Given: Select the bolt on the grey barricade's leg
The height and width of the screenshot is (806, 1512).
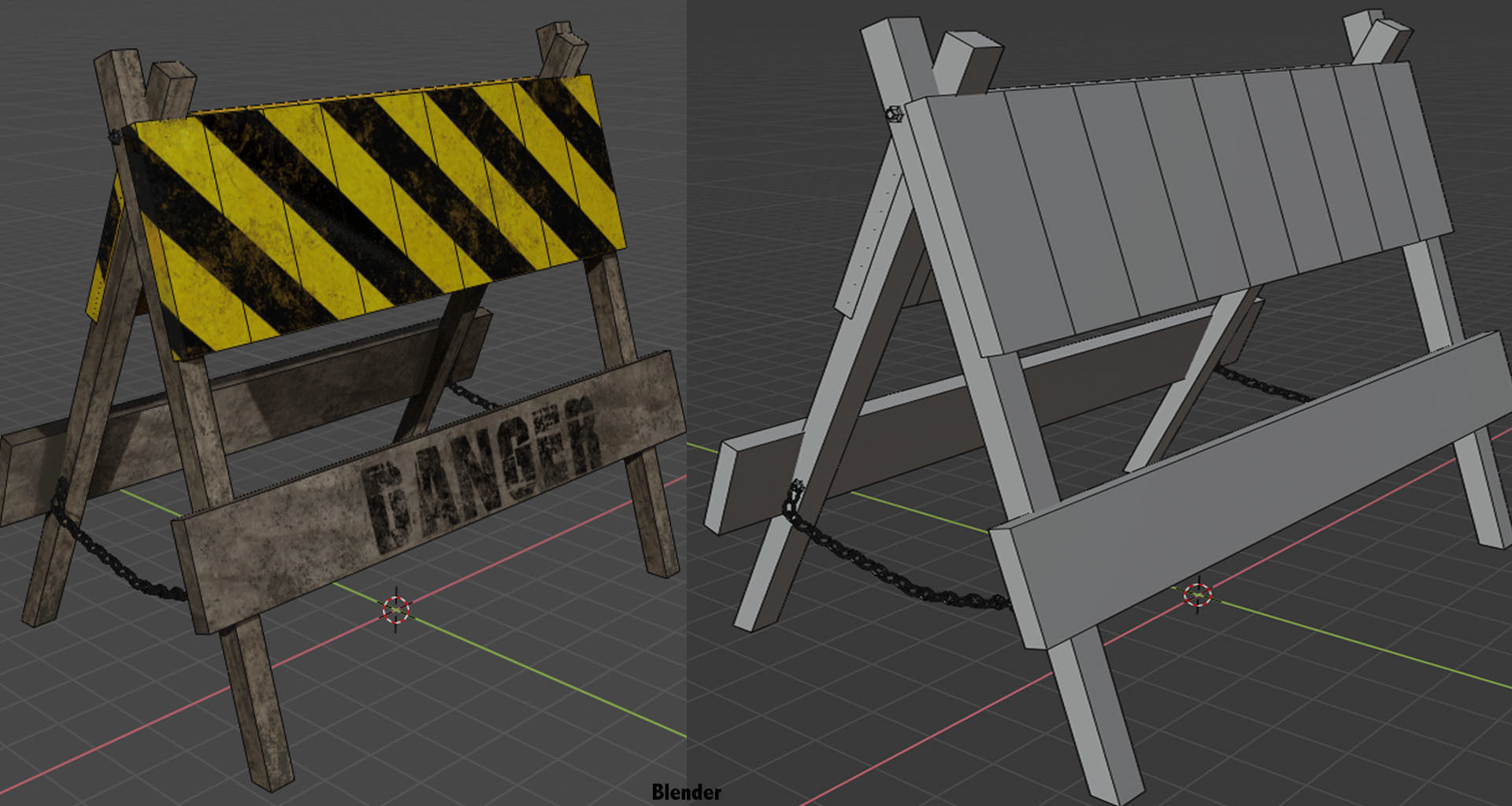Looking at the screenshot, I should pos(894,114).
